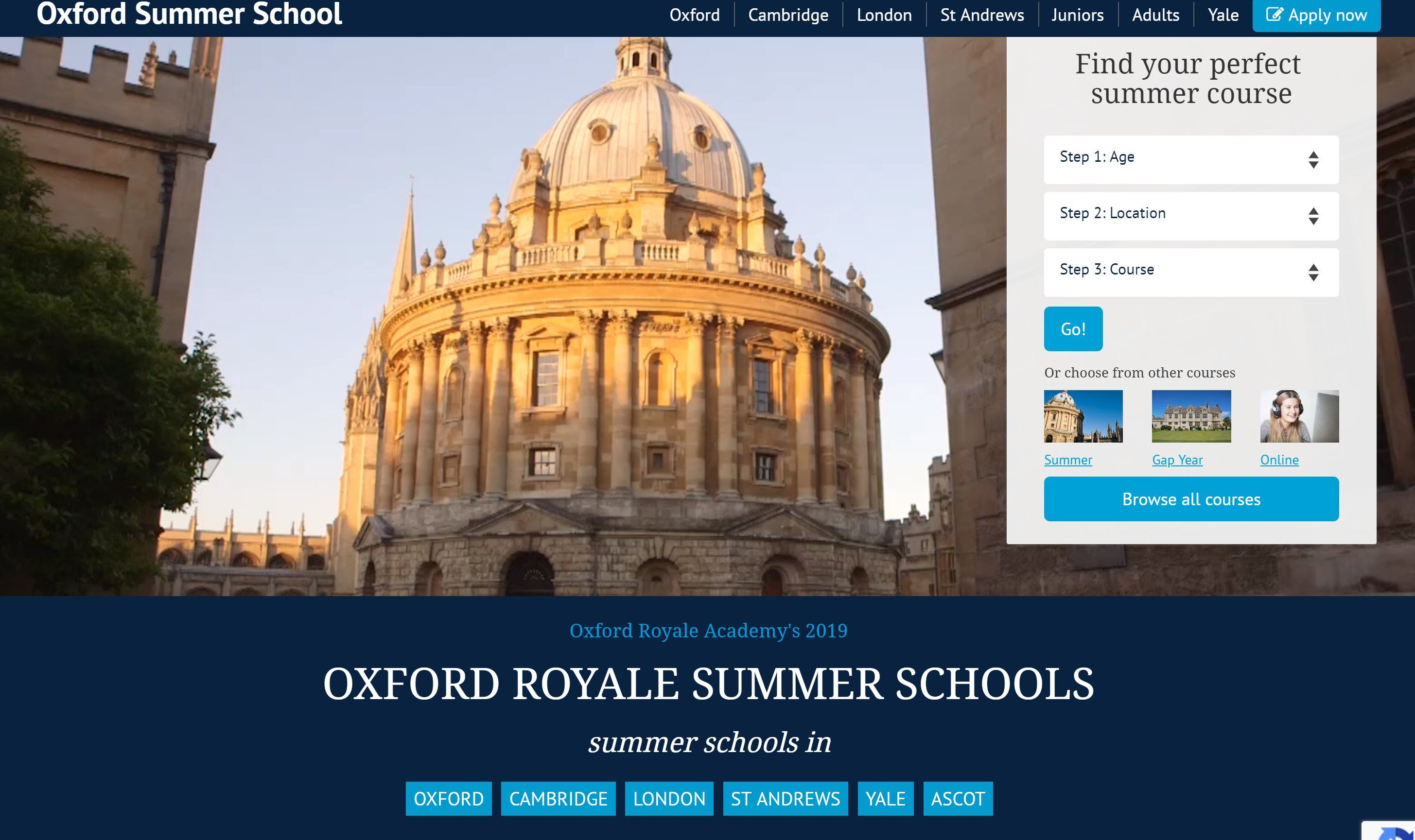
Task: Click the Gap Year manor thumbnail
Action: click(1191, 416)
